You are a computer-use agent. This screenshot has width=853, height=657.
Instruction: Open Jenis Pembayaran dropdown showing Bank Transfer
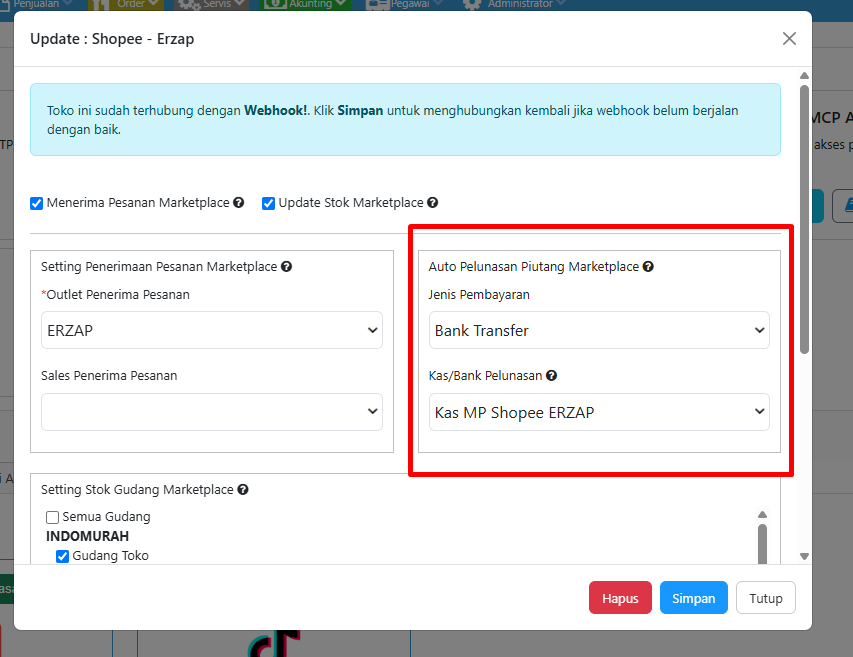pos(599,330)
